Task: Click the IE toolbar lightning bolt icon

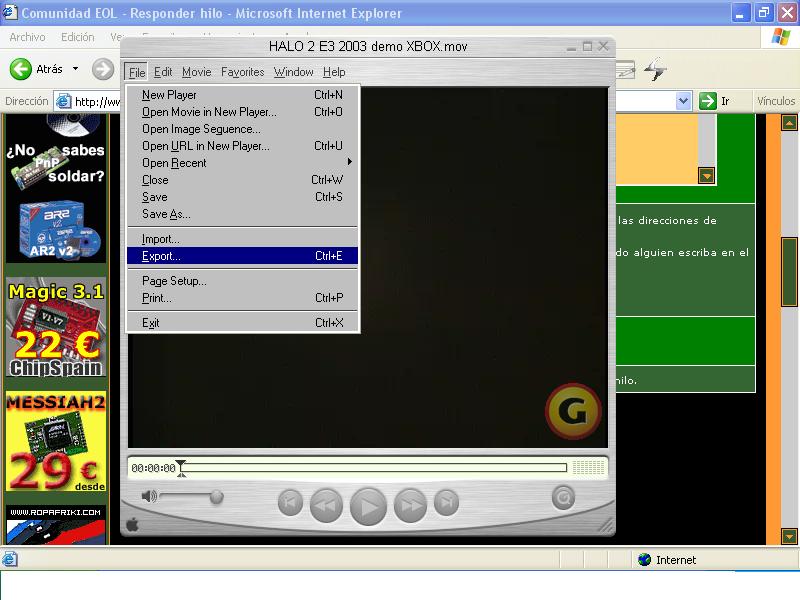Action: (656, 69)
